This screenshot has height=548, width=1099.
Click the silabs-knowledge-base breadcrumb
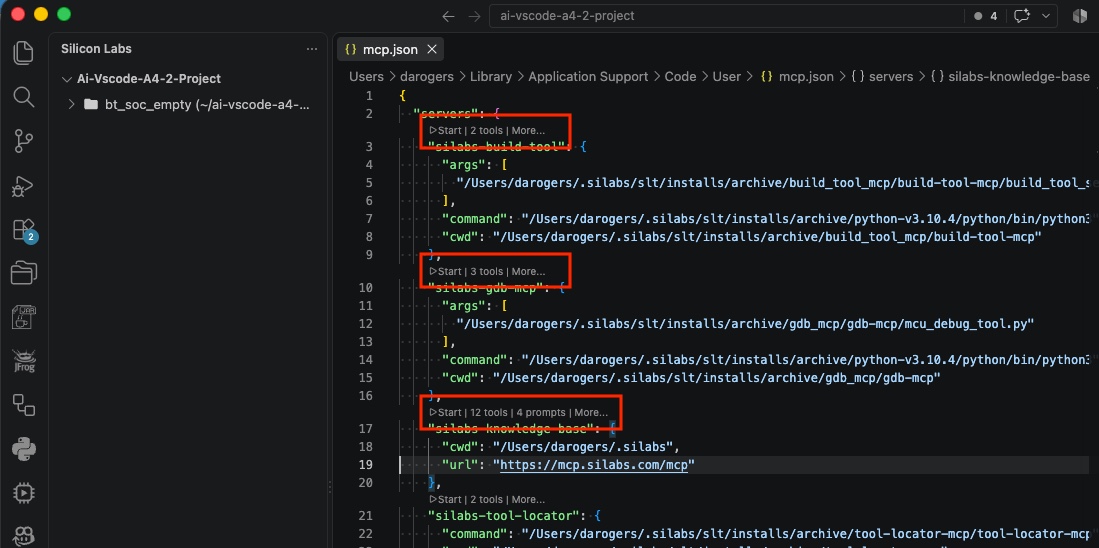[1010, 76]
